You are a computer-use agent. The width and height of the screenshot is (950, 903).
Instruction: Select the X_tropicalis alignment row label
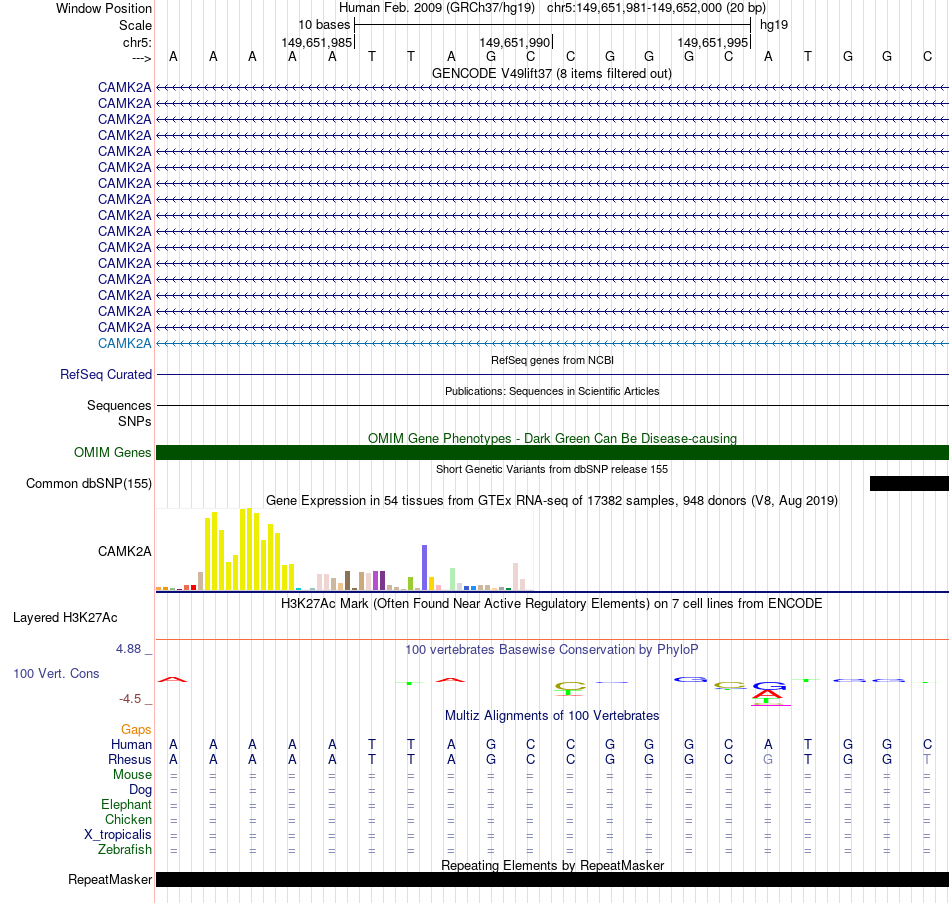tap(118, 835)
